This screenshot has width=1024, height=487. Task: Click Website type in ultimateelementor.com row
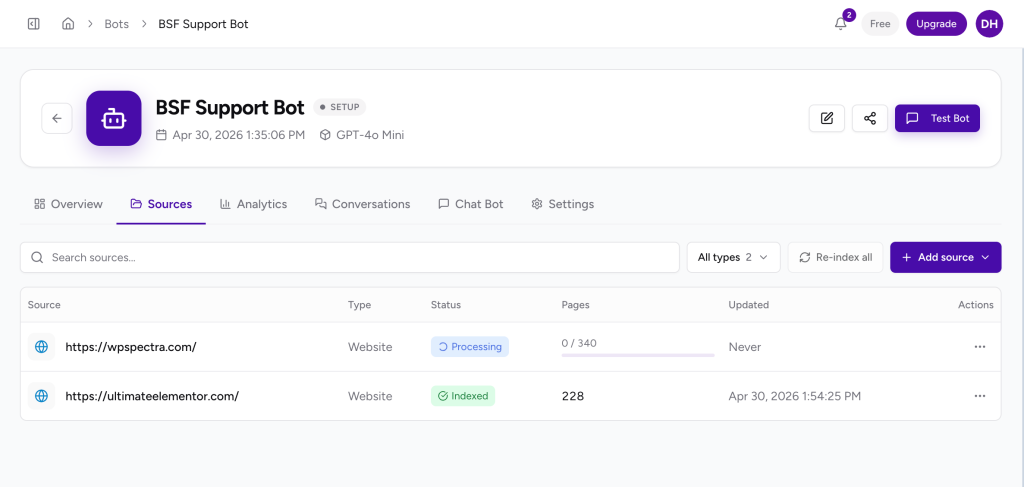click(x=370, y=396)
